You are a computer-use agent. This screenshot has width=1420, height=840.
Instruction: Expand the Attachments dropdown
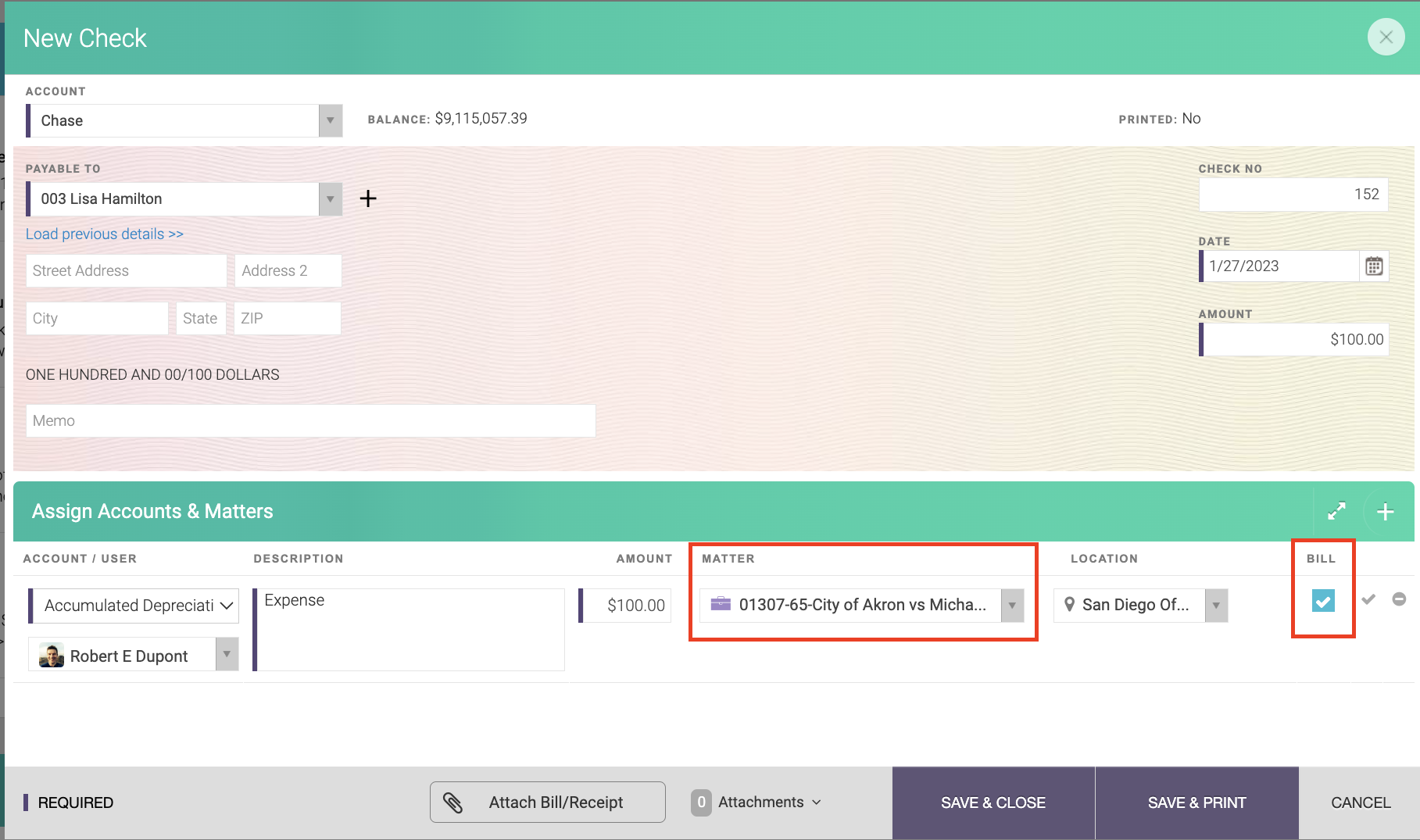pos(770,802)
